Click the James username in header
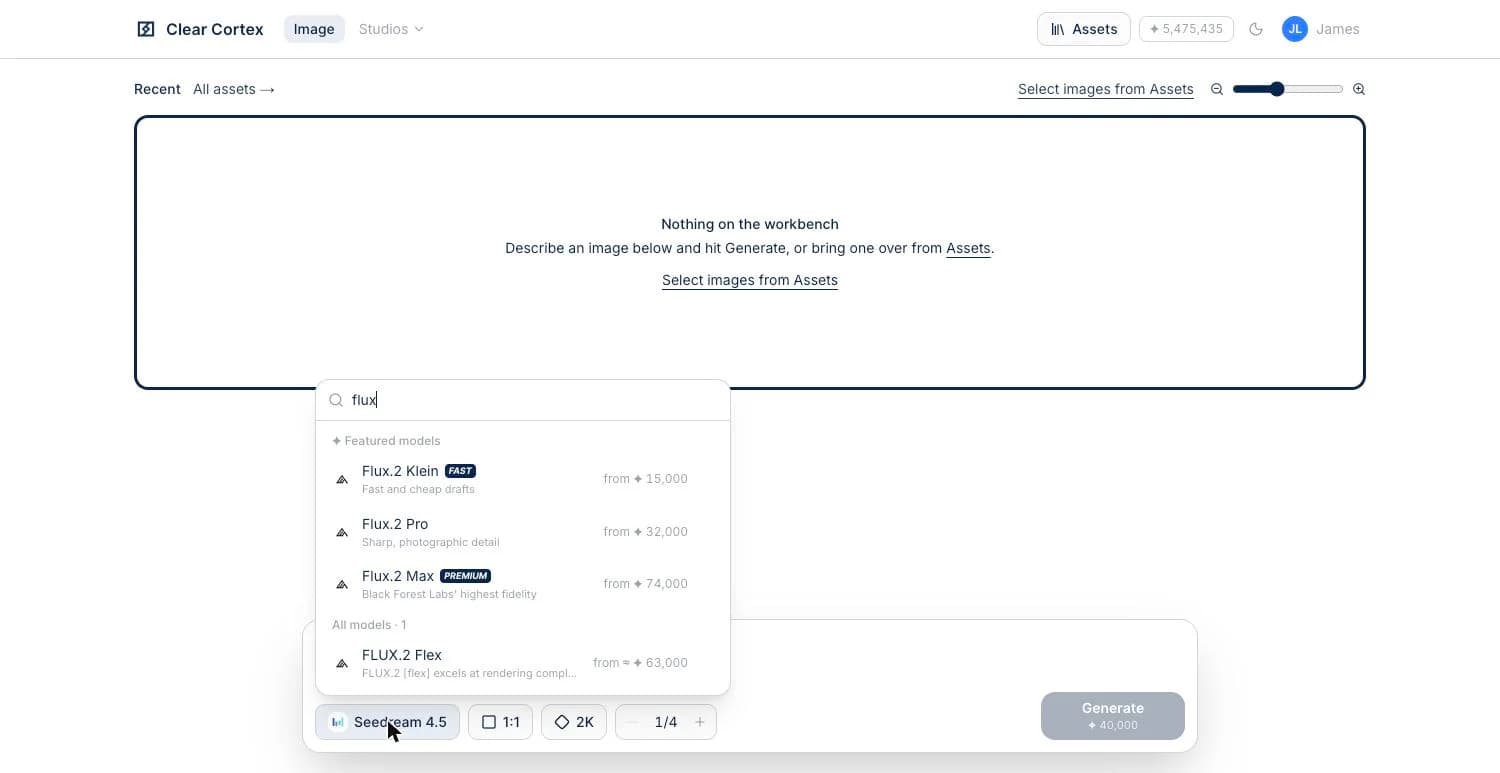Screen dimensions: 1500x773 [x=1338, y=29]
